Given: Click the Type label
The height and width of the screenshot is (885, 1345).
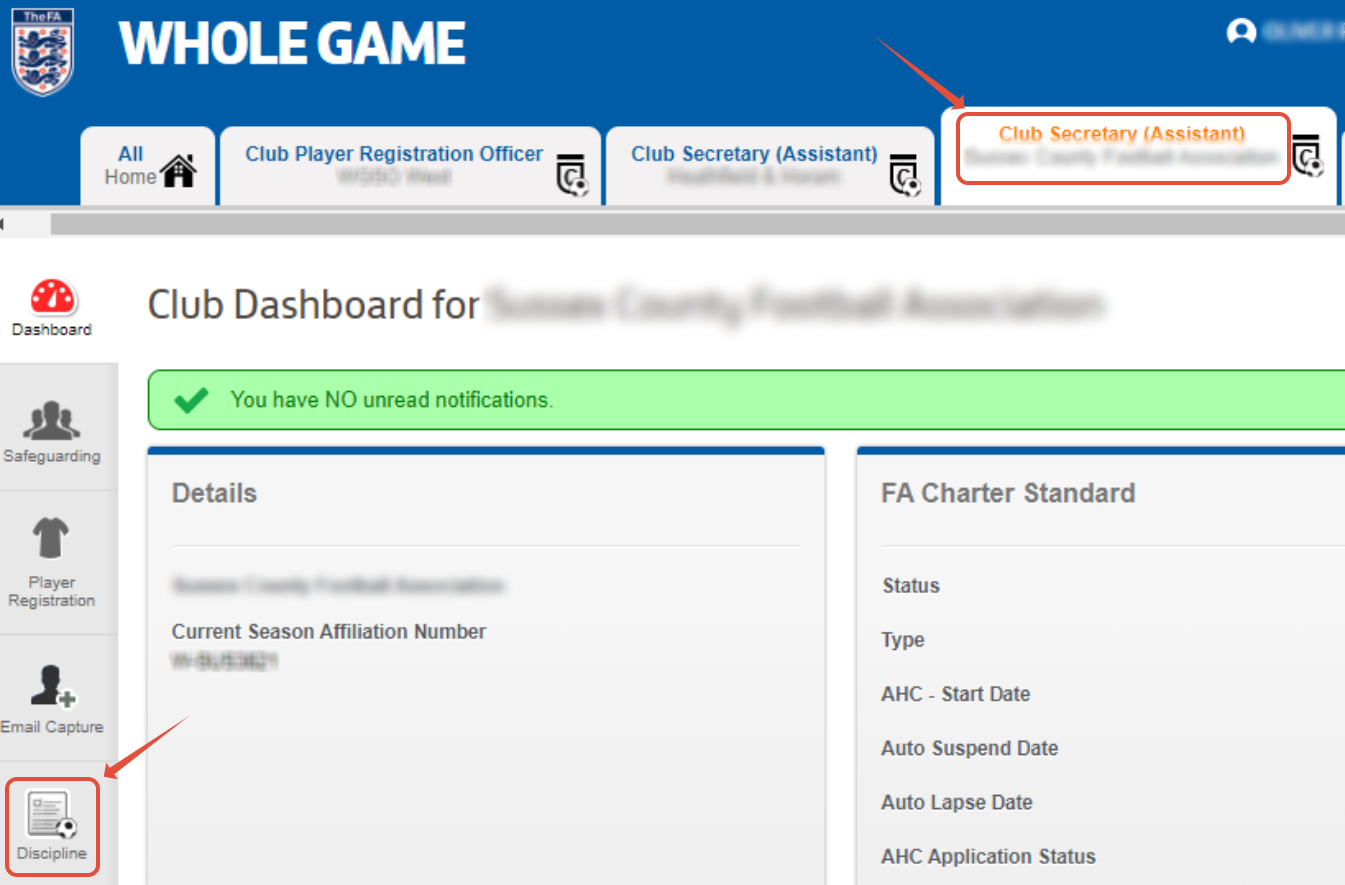Looking at the screenshot, I should [903, 640].
